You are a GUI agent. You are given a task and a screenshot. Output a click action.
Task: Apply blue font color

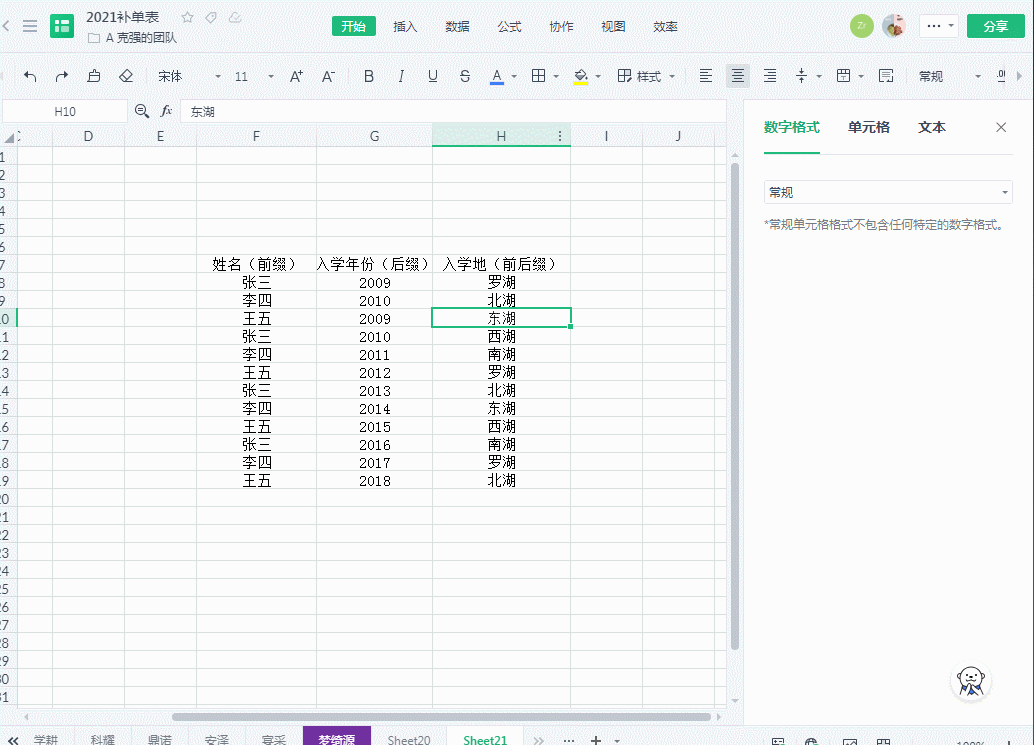(x=497, y=77)
